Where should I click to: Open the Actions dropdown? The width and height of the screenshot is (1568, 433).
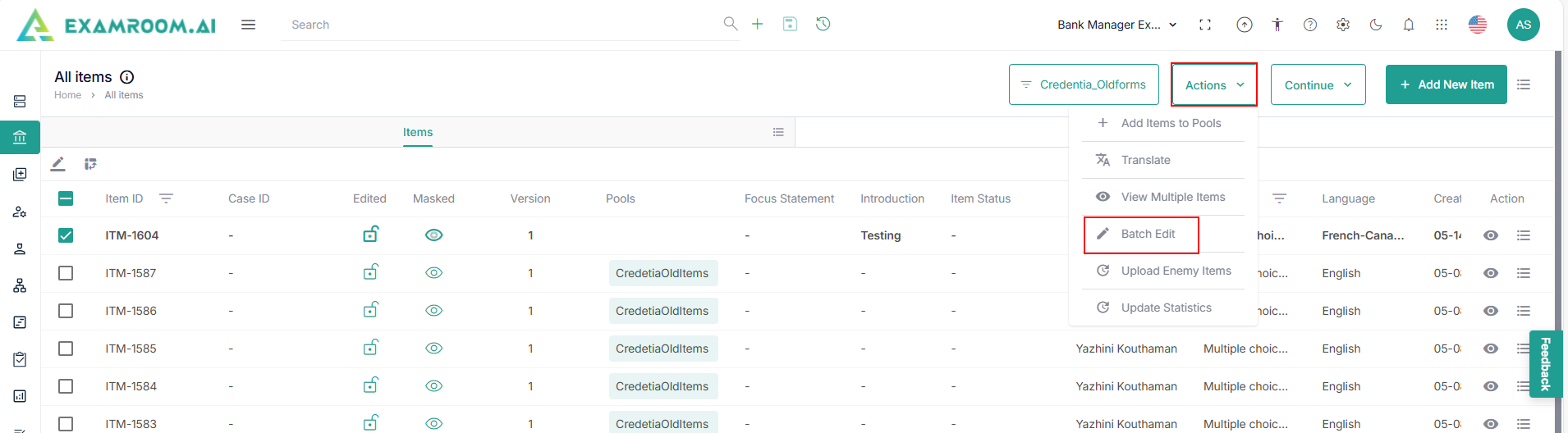(x=1214, y=85)
